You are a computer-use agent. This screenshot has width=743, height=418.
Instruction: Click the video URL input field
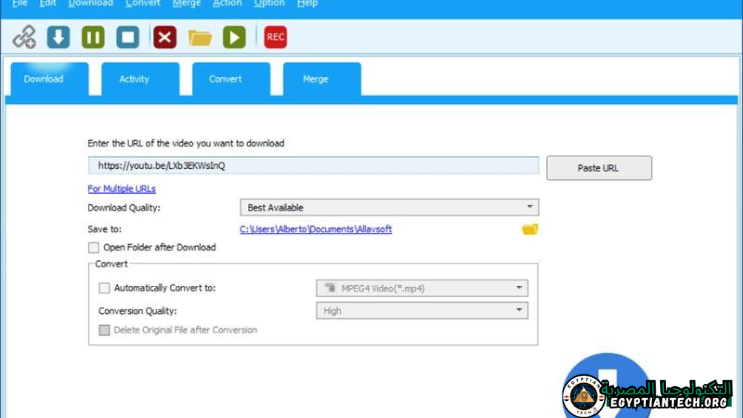[313, 165]
